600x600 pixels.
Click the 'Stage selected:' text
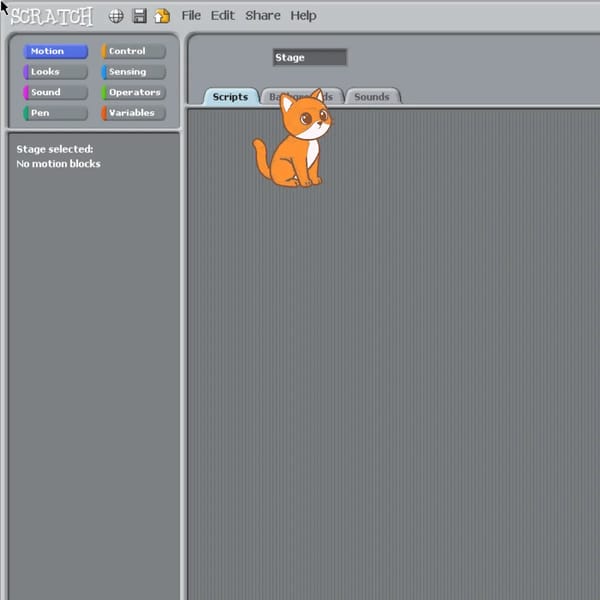point(55,149)
